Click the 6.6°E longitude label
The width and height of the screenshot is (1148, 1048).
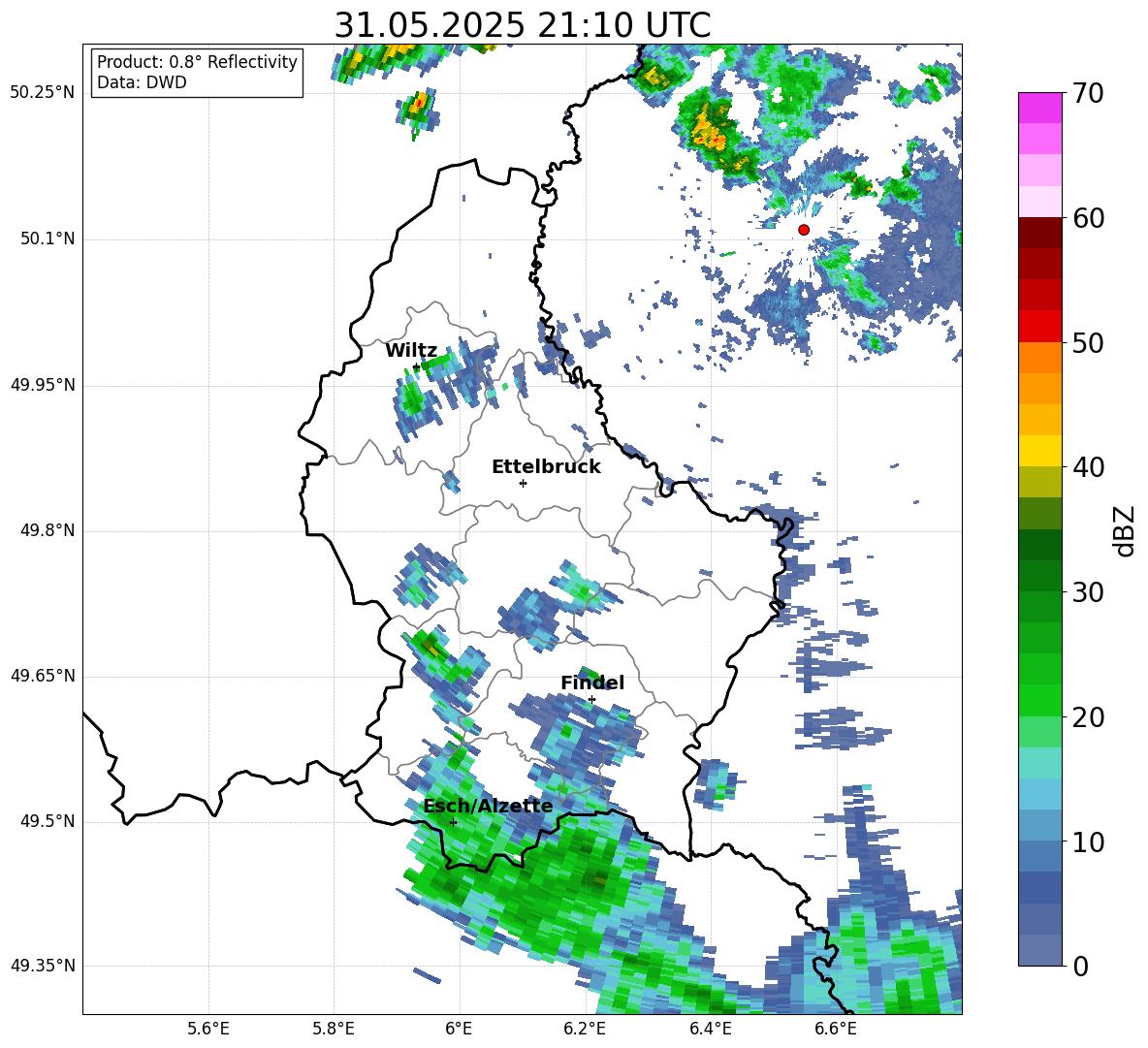click(836, 1029)
